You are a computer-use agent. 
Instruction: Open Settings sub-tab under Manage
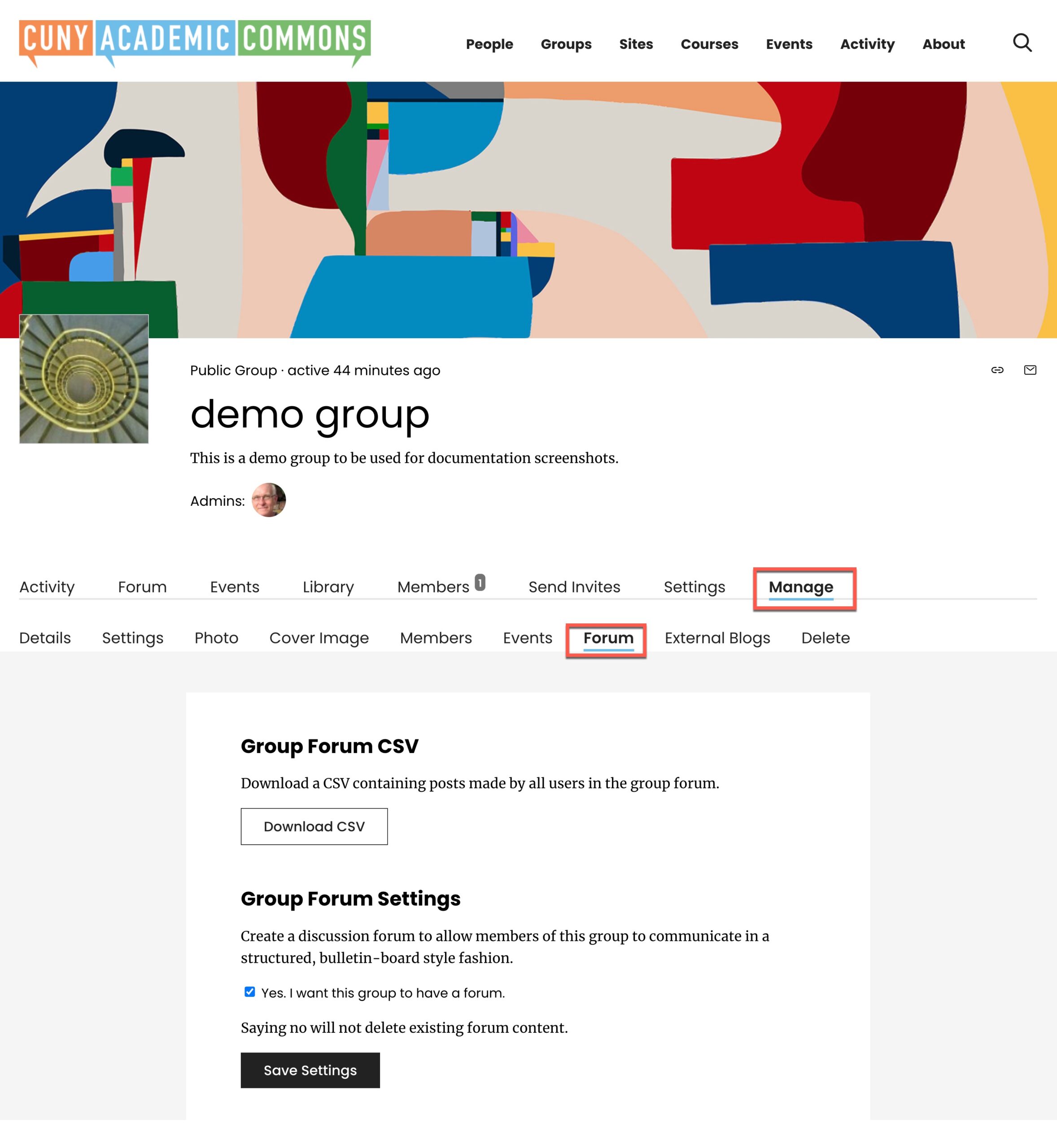133,638
